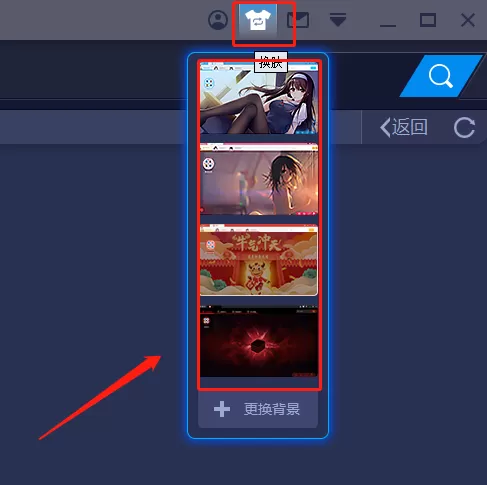Choose the red 牛气冲天 New Year skin
The image size is (487, 485).
click(x=259, y=260)
